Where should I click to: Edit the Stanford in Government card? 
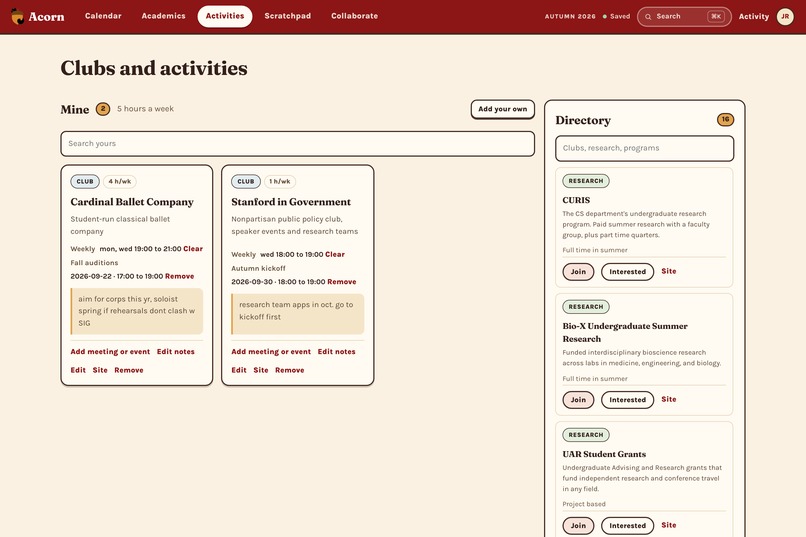point(239,370)
